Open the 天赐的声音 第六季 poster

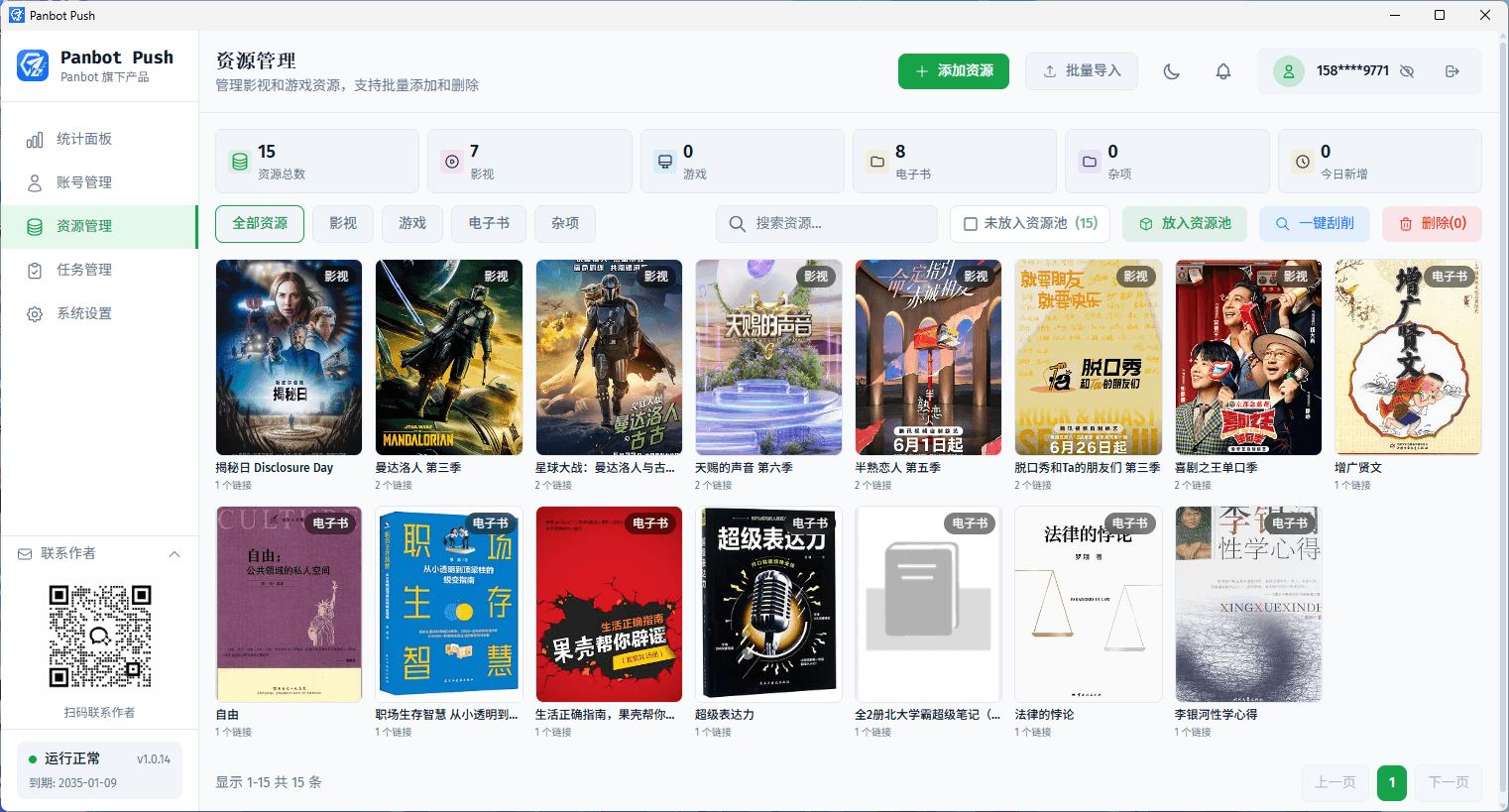tap(768, 357)
